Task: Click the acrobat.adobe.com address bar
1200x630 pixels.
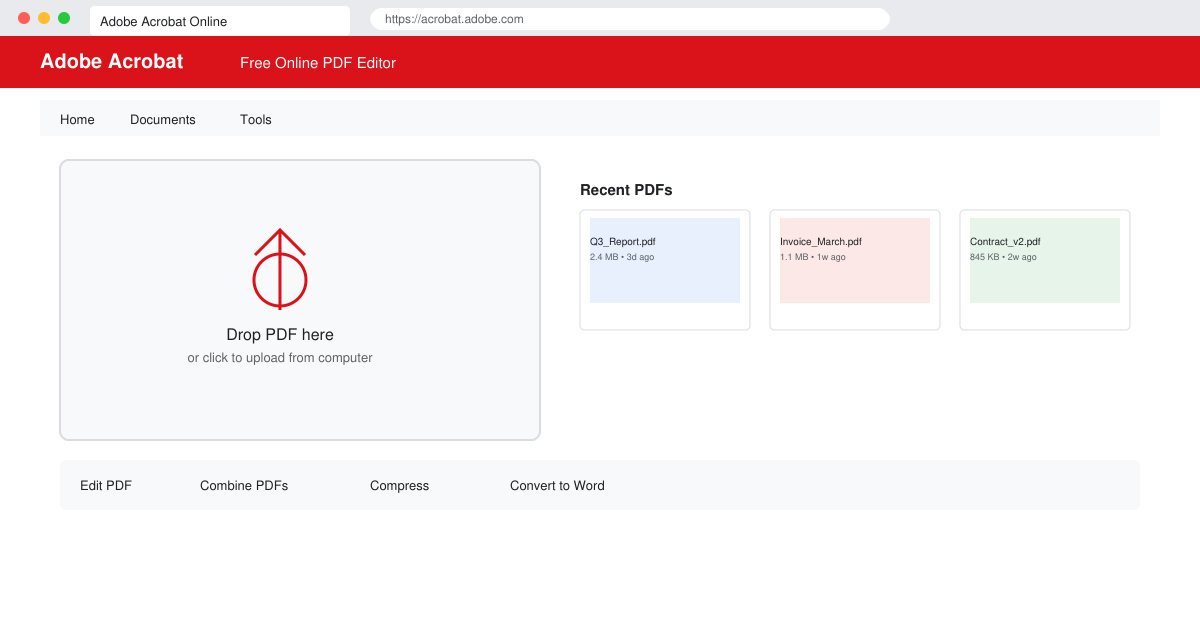Action: pos(630,19)
